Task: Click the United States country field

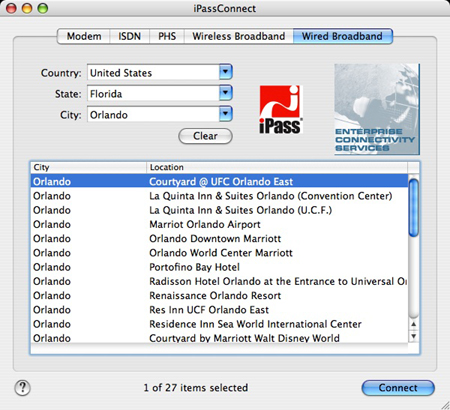Action: (x=153, y=73)
